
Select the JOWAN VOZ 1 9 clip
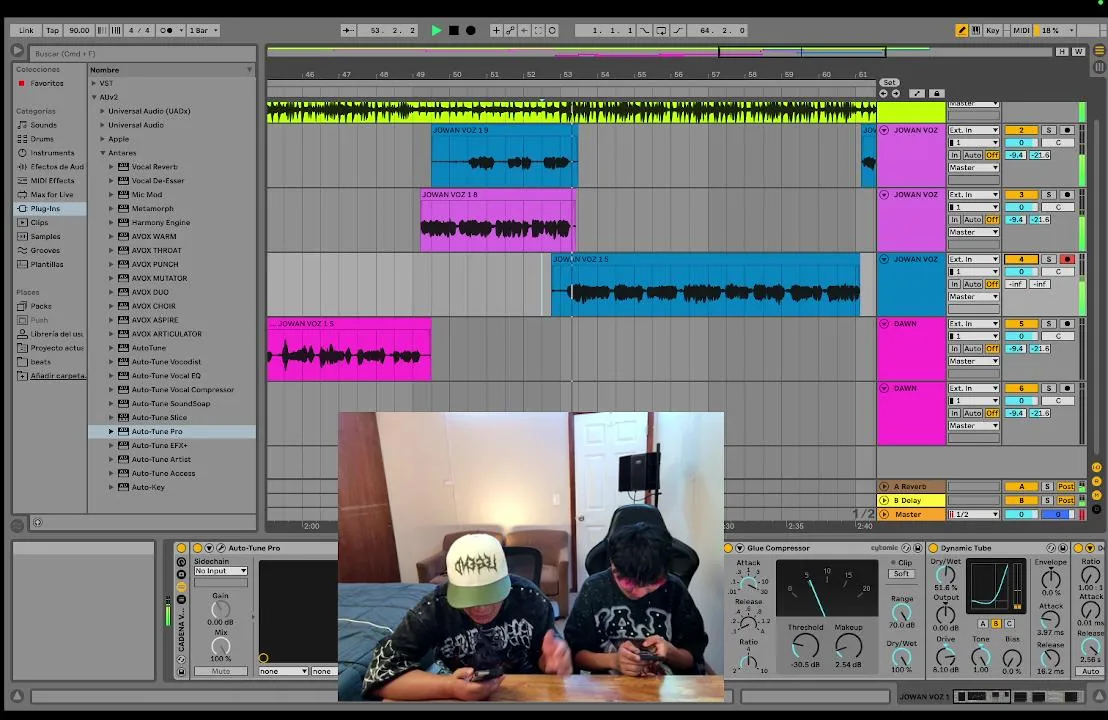pyautogui.click(x=504, y=155)
